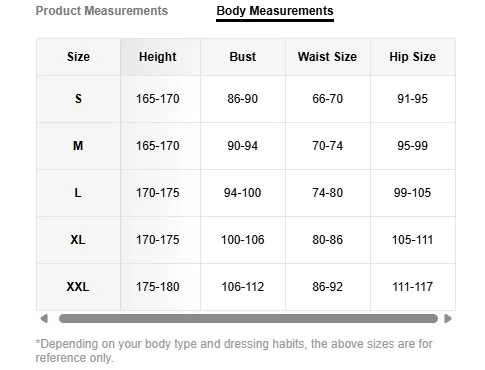Click the horizontal scrollbar thumb
The height and width of the screenshot is (370, 485).
click(248, 319)
